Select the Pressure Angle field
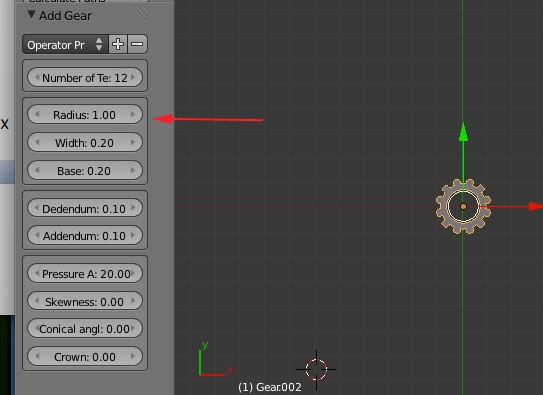Viewport: 543px width, 395px height. tap(85, 273)
